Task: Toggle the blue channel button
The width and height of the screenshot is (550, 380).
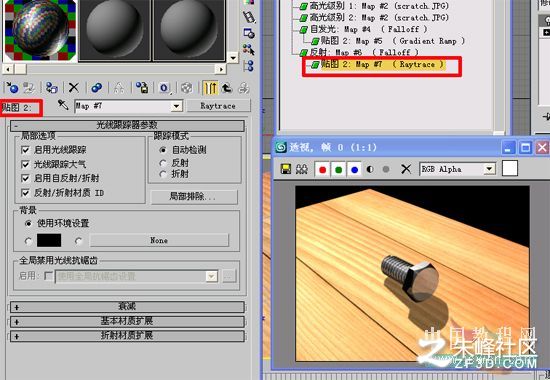Action: 355,169
